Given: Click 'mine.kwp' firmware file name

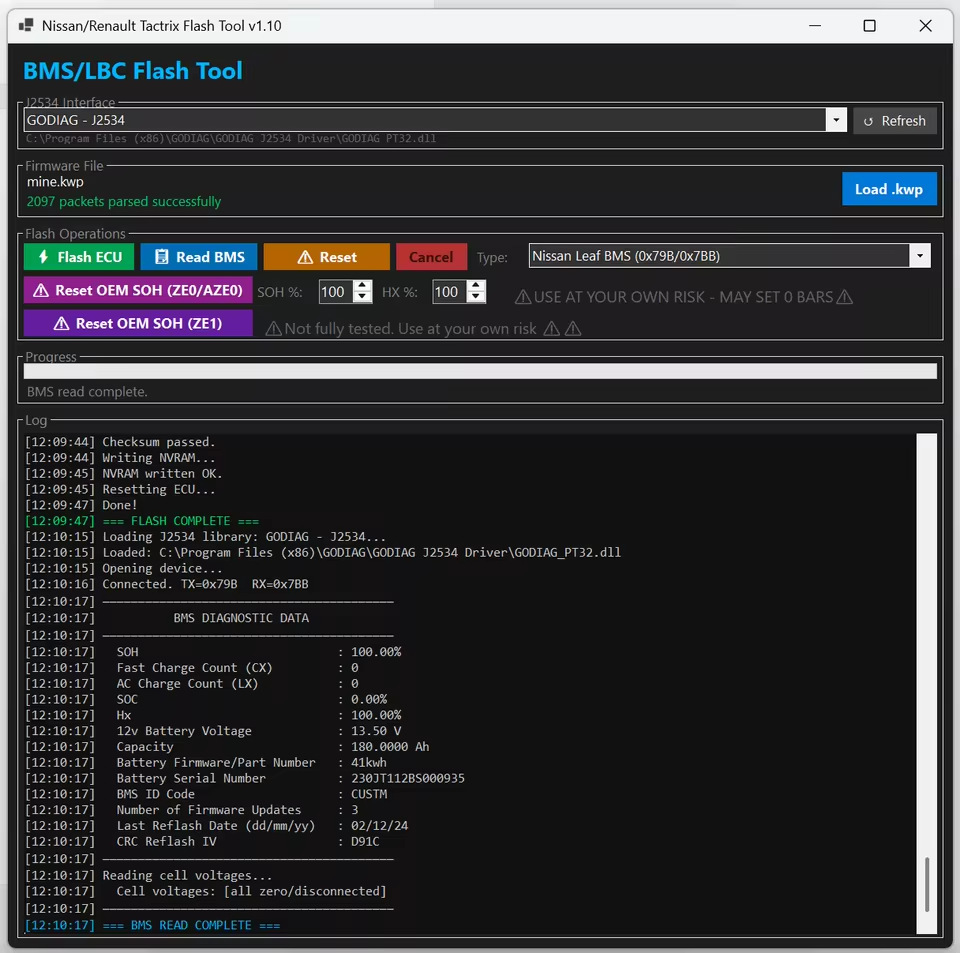Looking at the screenshot, I should tap(55, 182).
